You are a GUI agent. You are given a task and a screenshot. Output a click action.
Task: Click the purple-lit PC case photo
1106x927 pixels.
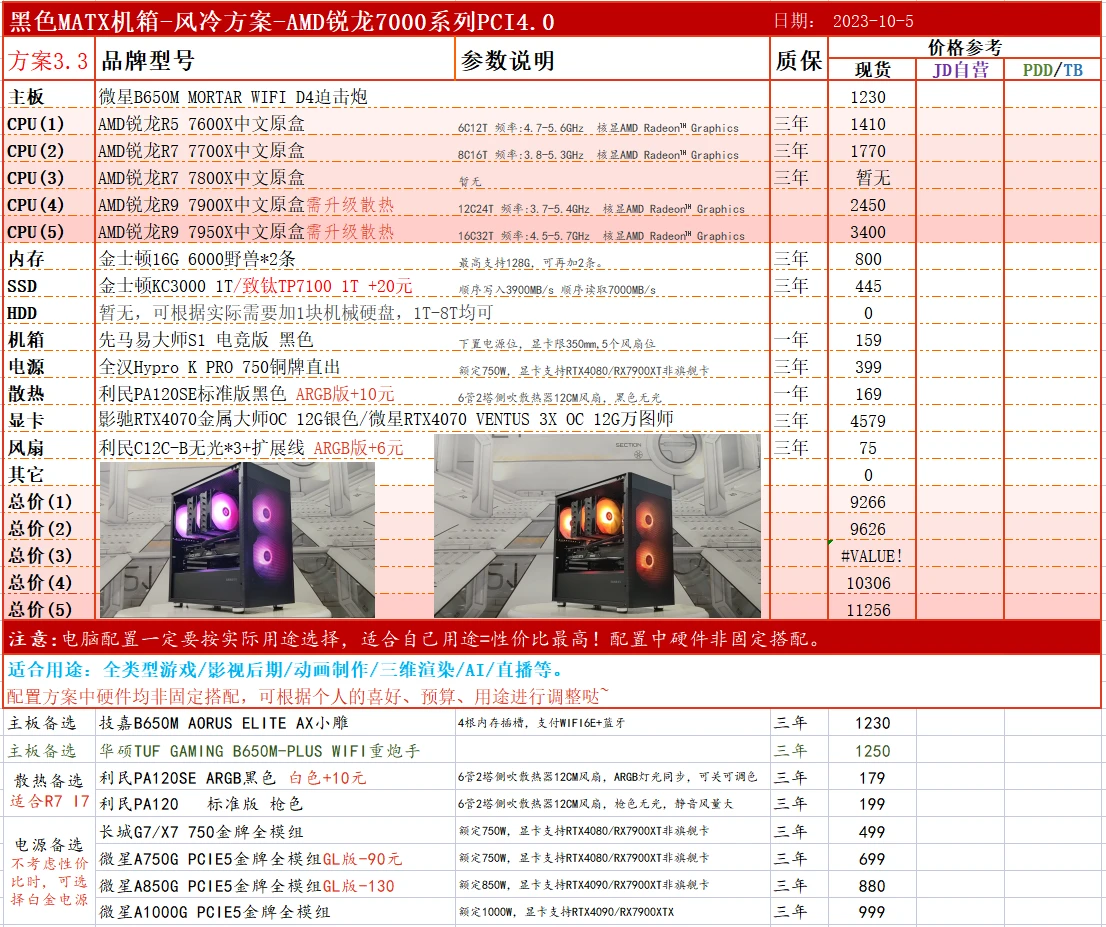(x=237, y=540)
